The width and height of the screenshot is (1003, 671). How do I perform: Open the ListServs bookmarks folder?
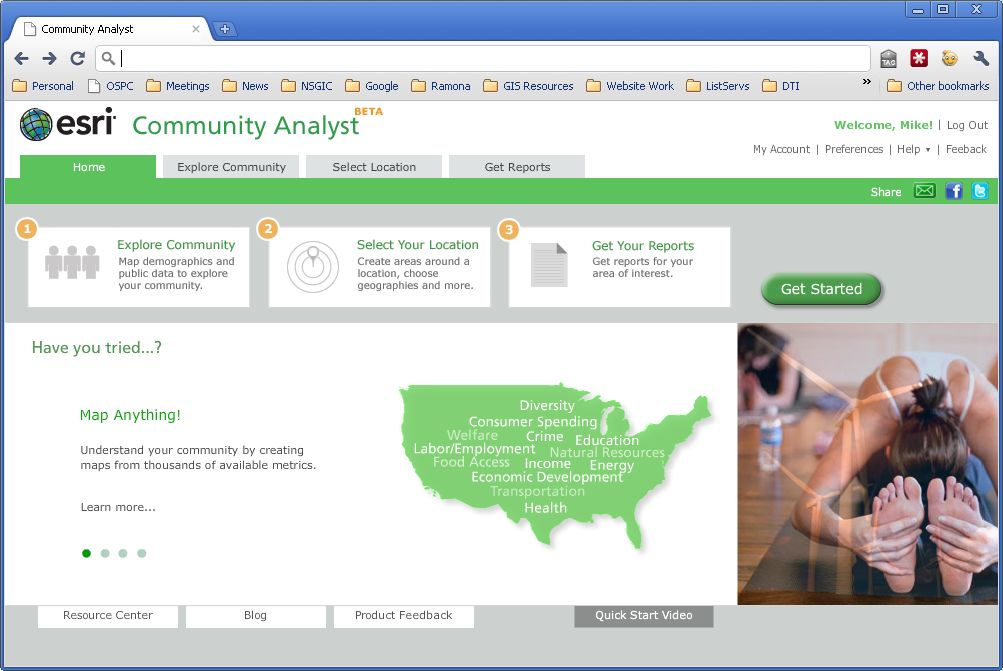pos(718,86)
